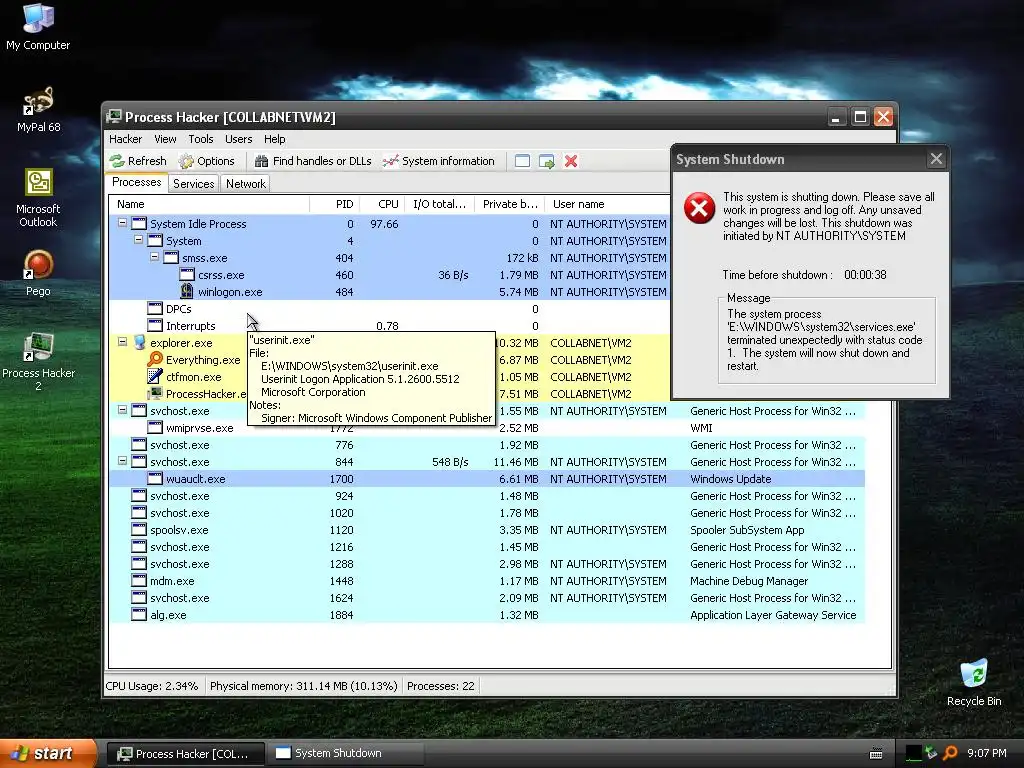Click the red error icon in System Shutdown
This screenshot has height=768, width=1024.
(699, 208)
